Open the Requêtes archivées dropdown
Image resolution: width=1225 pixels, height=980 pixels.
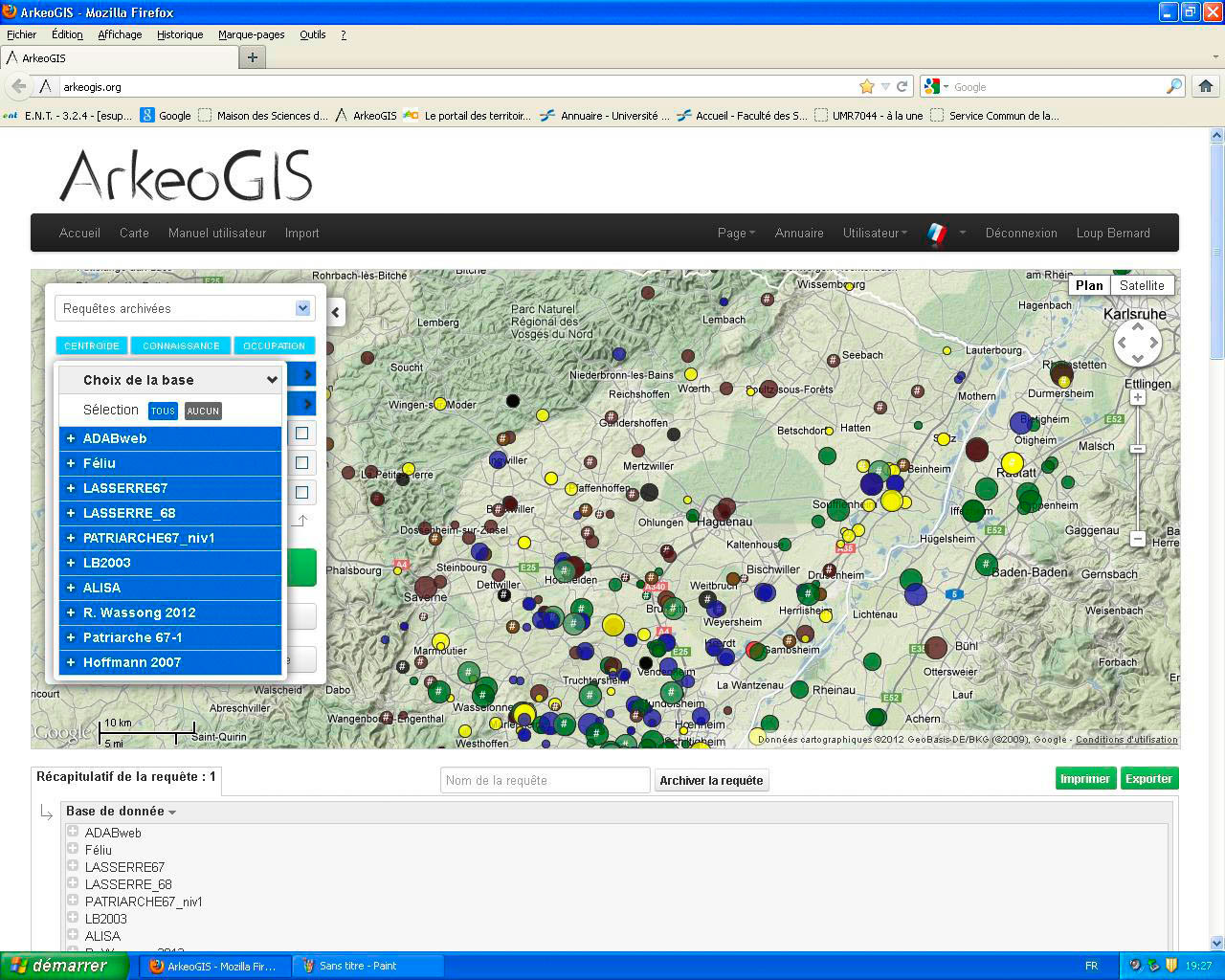185,308
